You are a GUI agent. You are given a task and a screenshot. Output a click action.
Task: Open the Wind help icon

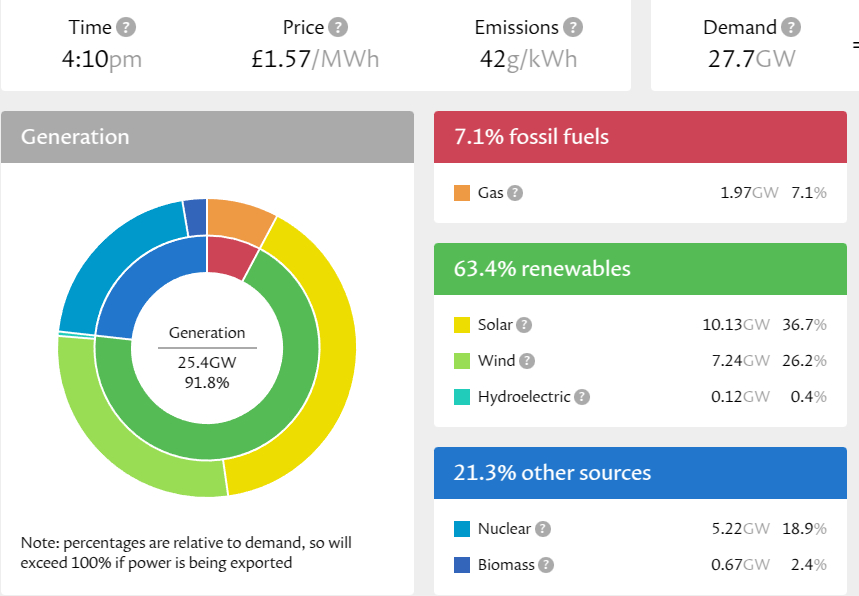point(527,361)
